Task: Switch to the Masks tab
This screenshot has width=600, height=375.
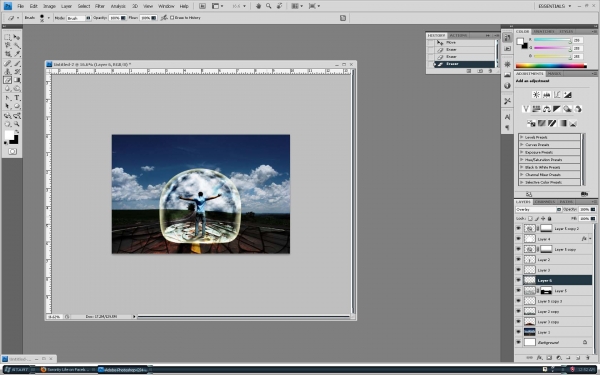Action: (x=554, y=73)
